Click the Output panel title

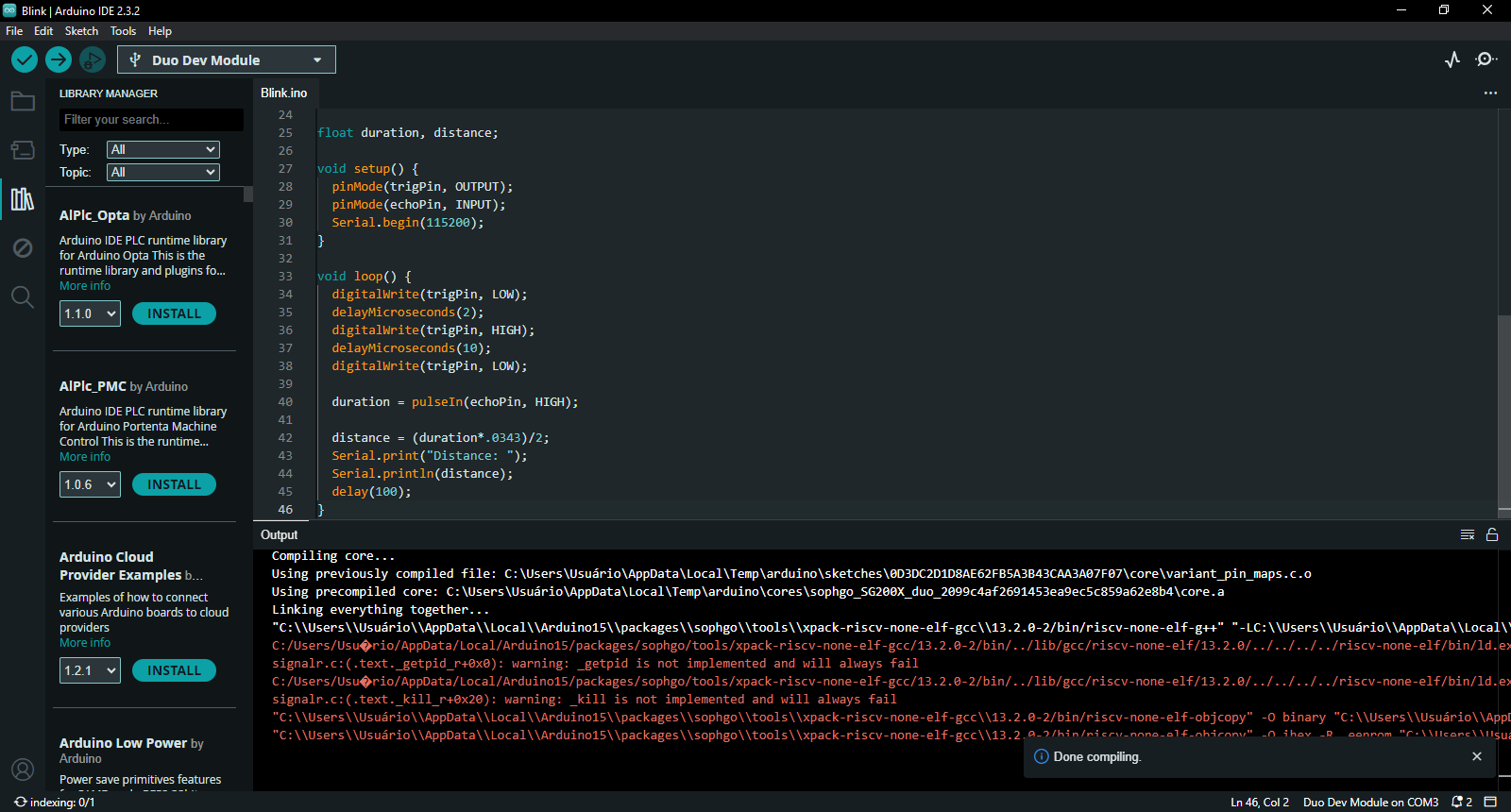(280, 534)
